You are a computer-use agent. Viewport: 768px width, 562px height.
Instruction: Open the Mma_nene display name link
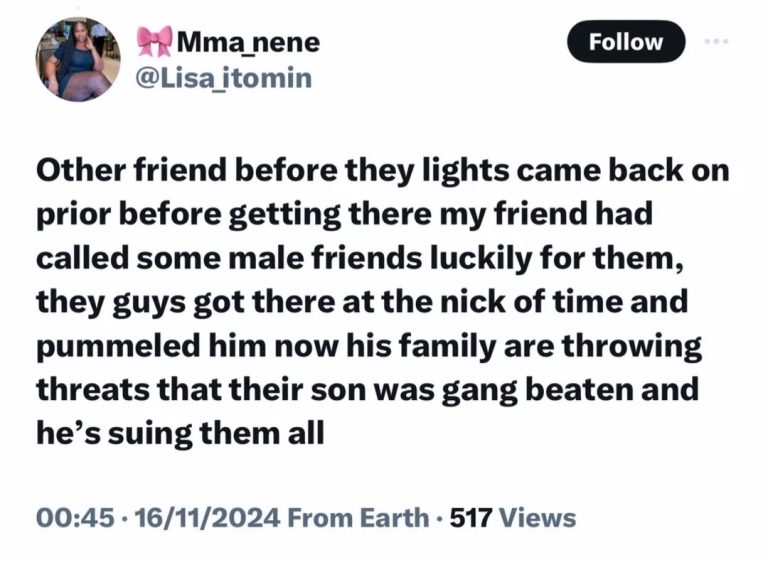(x=248, y=43)
